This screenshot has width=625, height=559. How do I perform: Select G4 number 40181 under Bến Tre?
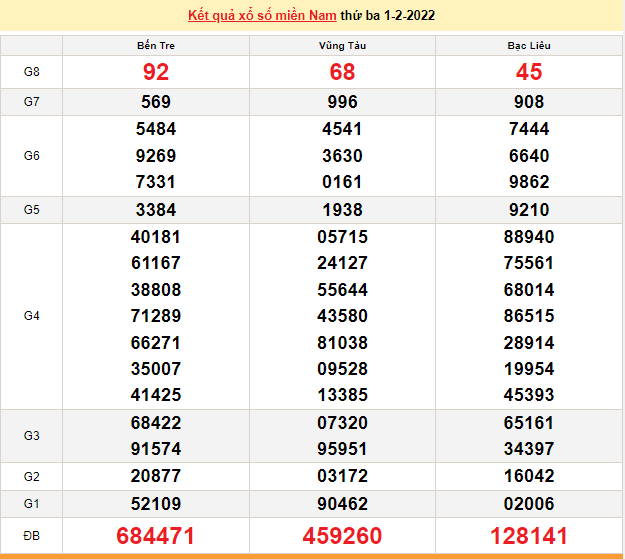[x=156, y=237]
